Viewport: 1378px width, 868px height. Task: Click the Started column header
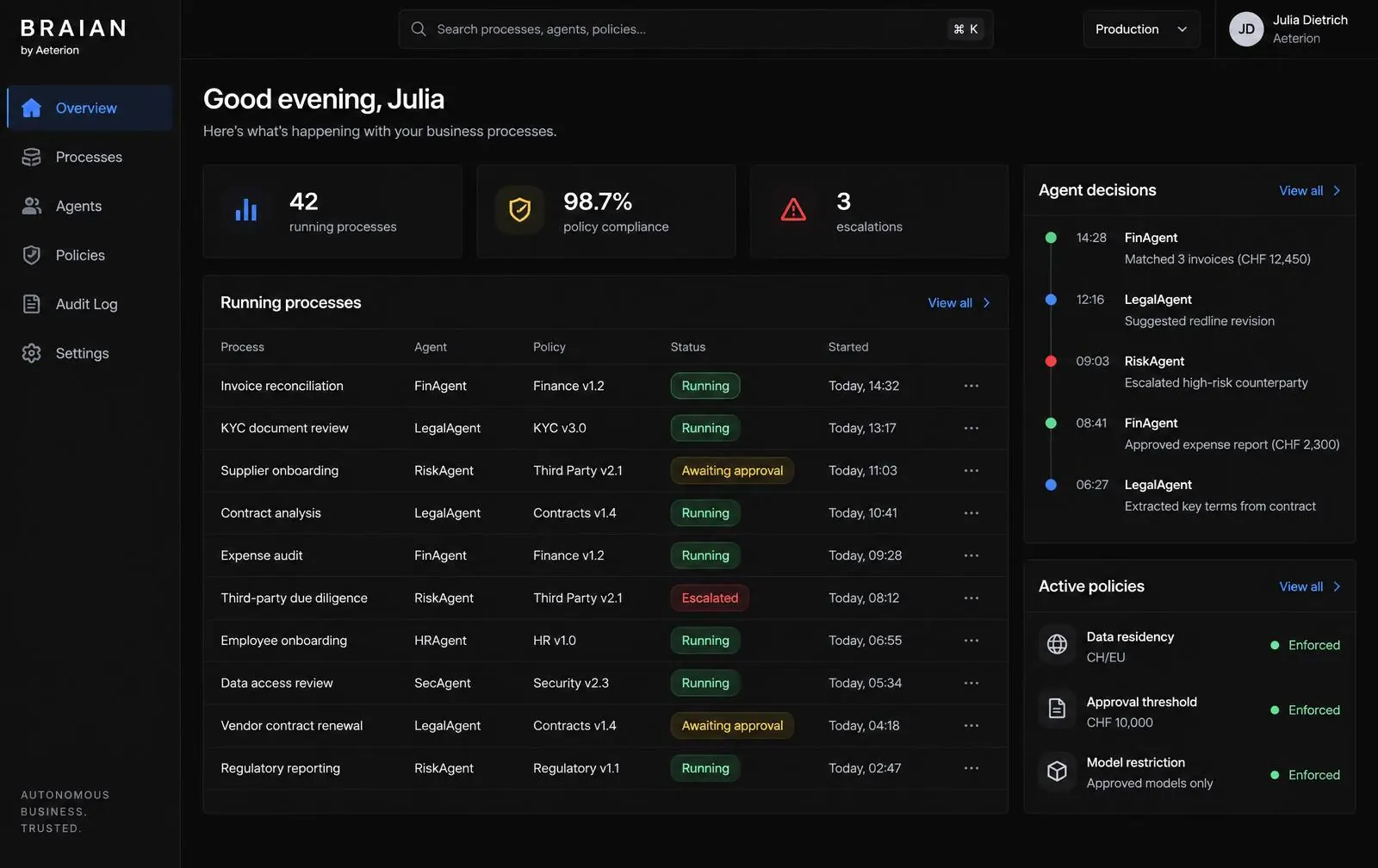tap(848, 347)
